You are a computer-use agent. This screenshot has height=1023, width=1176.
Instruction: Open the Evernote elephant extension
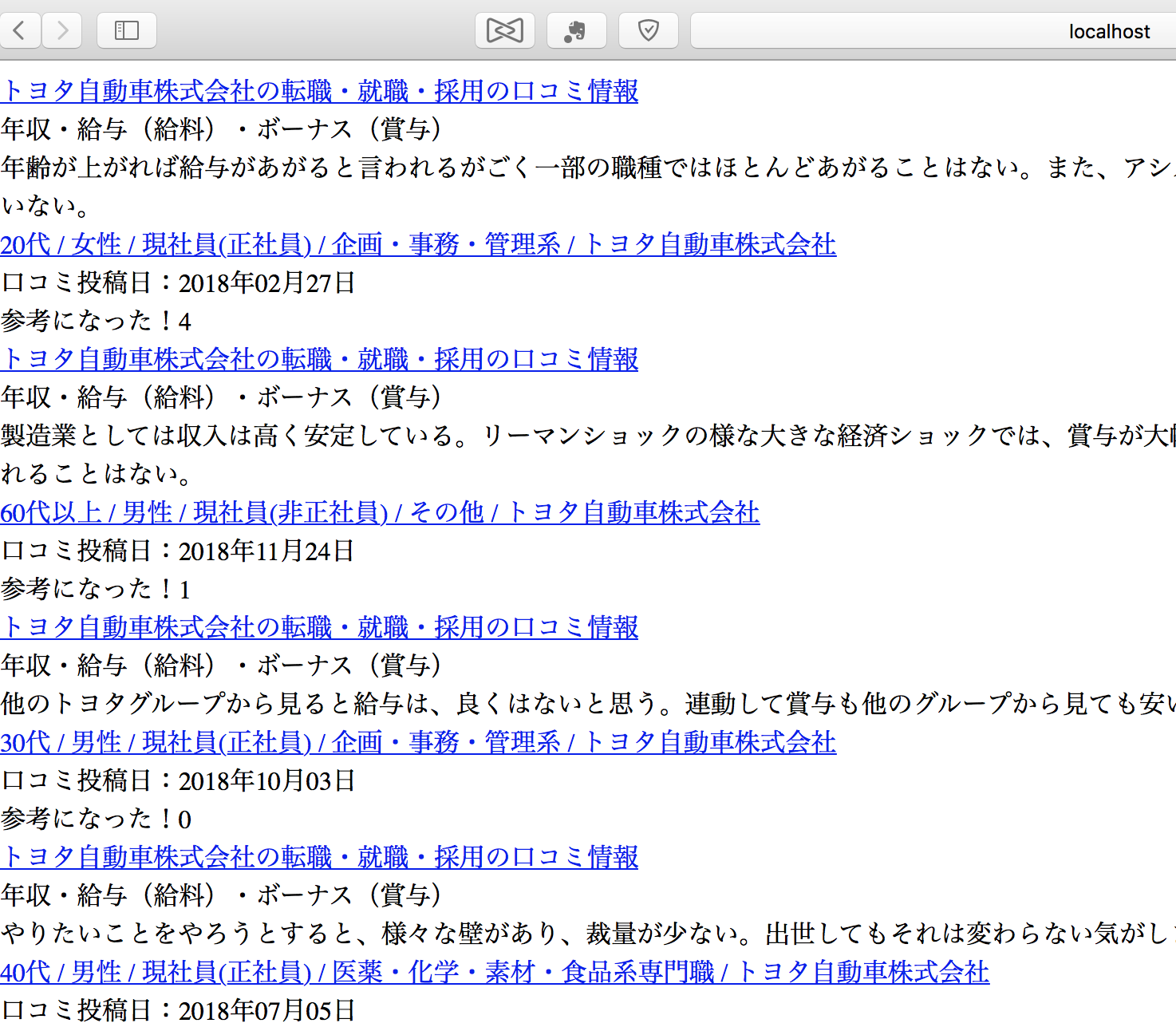[x=577, y=31]
